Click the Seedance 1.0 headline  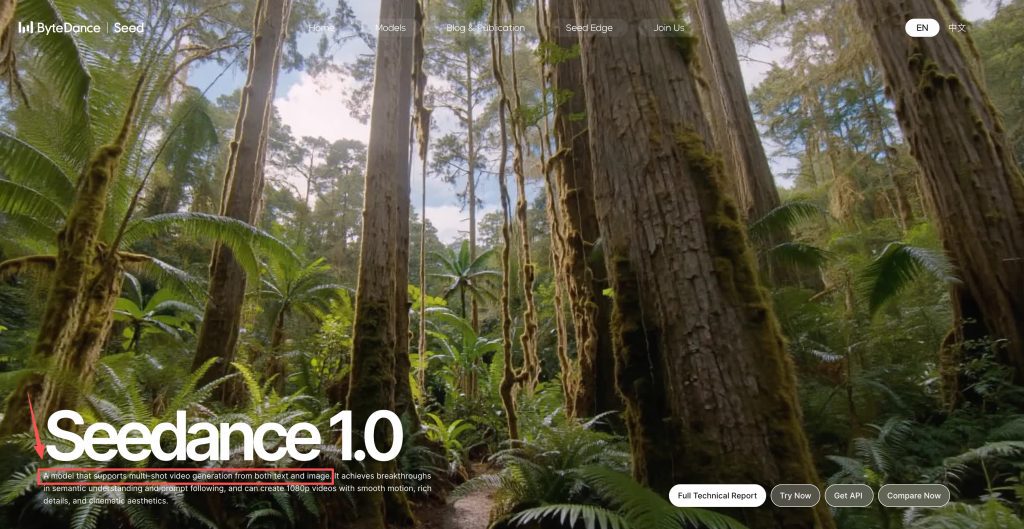coord(224,436)
